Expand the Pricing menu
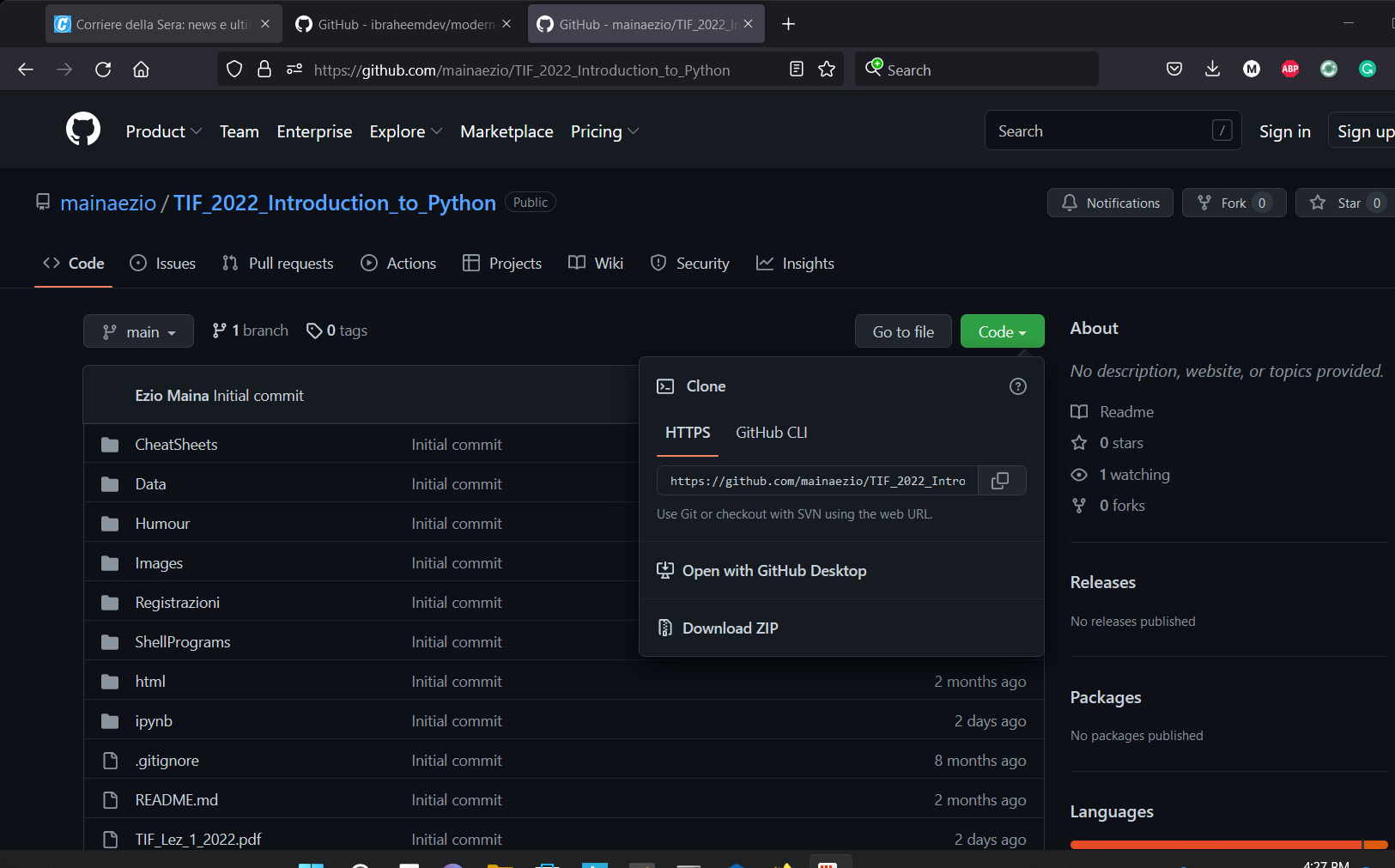Viewport: 1395px width, 868px height. click(605, 131)
